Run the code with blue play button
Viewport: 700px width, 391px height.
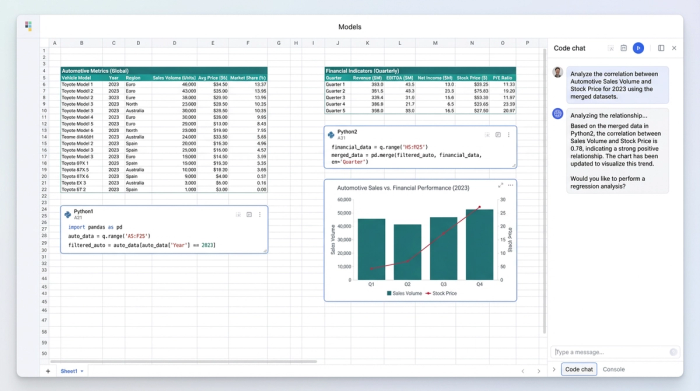click(638, 48)
